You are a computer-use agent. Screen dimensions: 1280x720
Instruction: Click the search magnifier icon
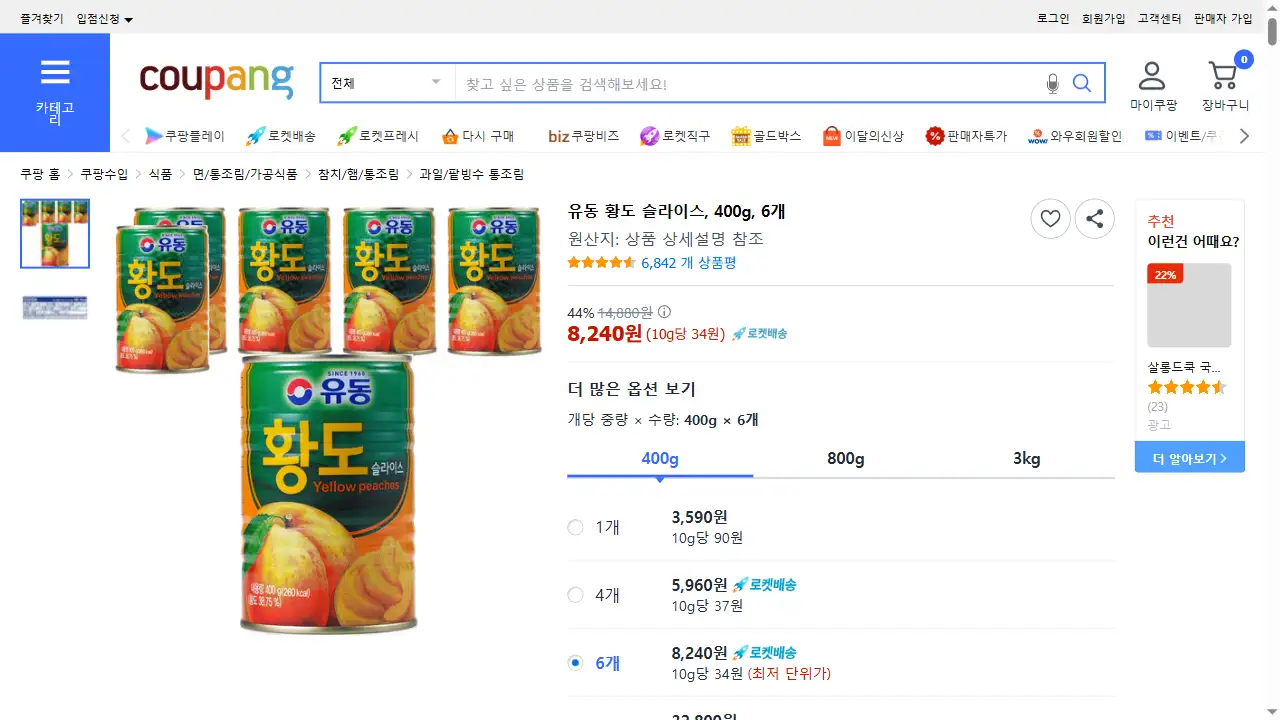[1082, 83]
